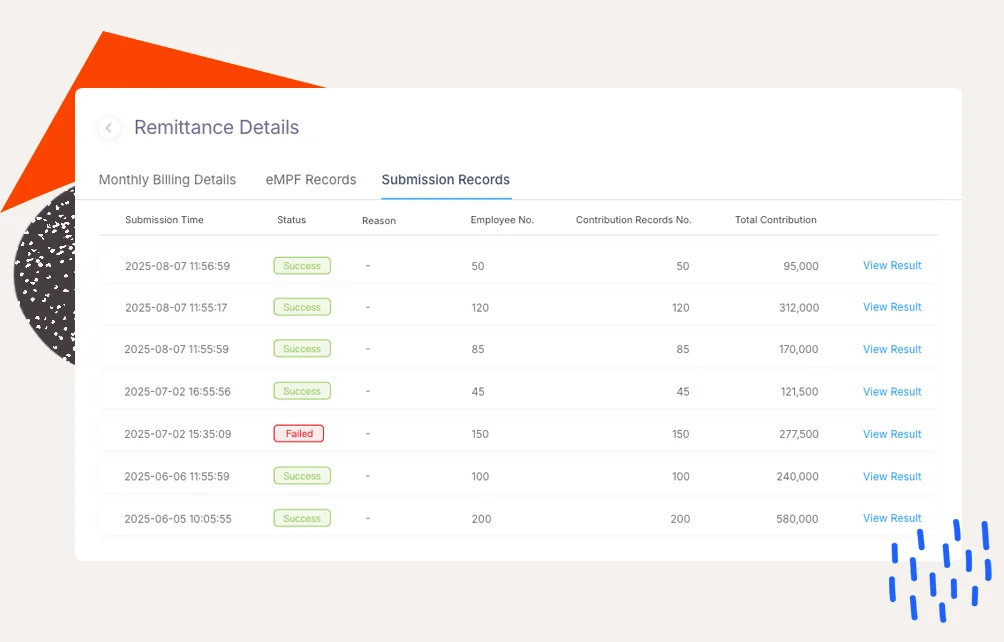The image size is (1004, 642).
Task: Select the 2025-07-02 16:55:56 submission time cell
Action: tap(177, 392)
